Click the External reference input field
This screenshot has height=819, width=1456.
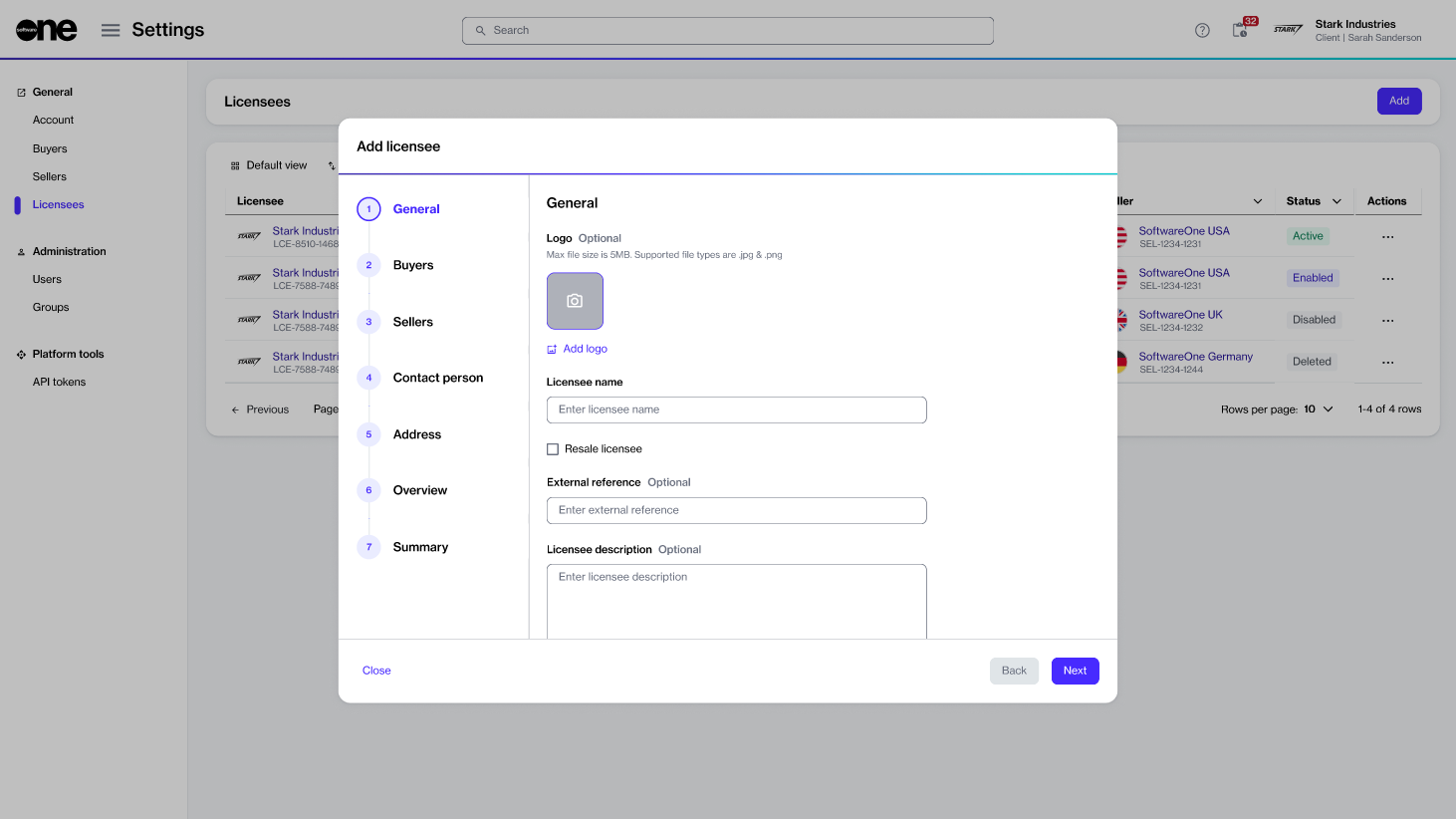coord(736,510)
